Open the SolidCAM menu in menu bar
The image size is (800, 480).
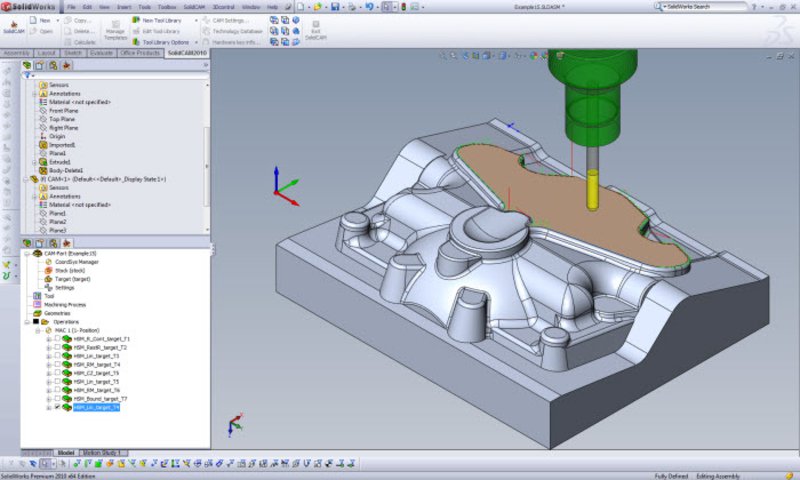(x=194, y=7)
